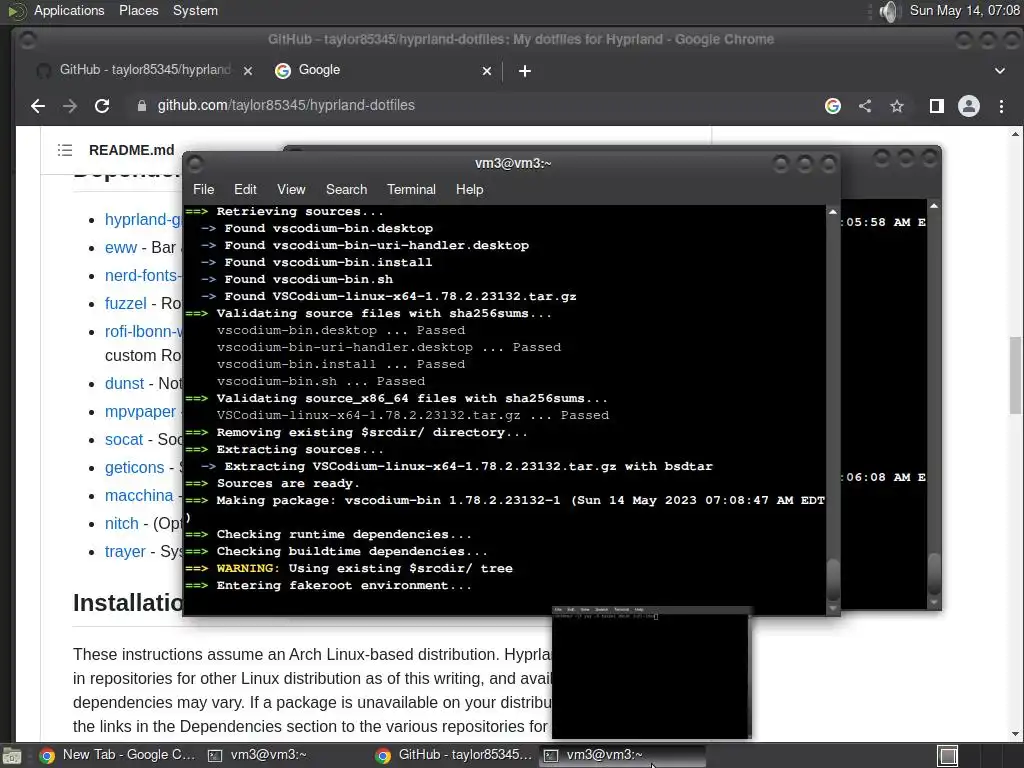Close the Google tab
Image resolution: width=1024 pixels, height=768 pixels.
[x=487, y=71]
